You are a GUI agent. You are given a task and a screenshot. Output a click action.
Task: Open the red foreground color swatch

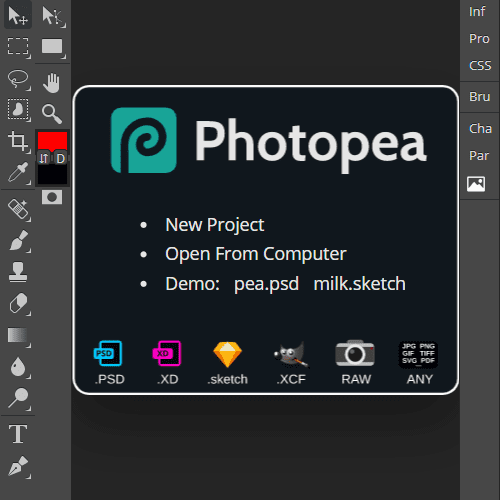pos(52,141)
